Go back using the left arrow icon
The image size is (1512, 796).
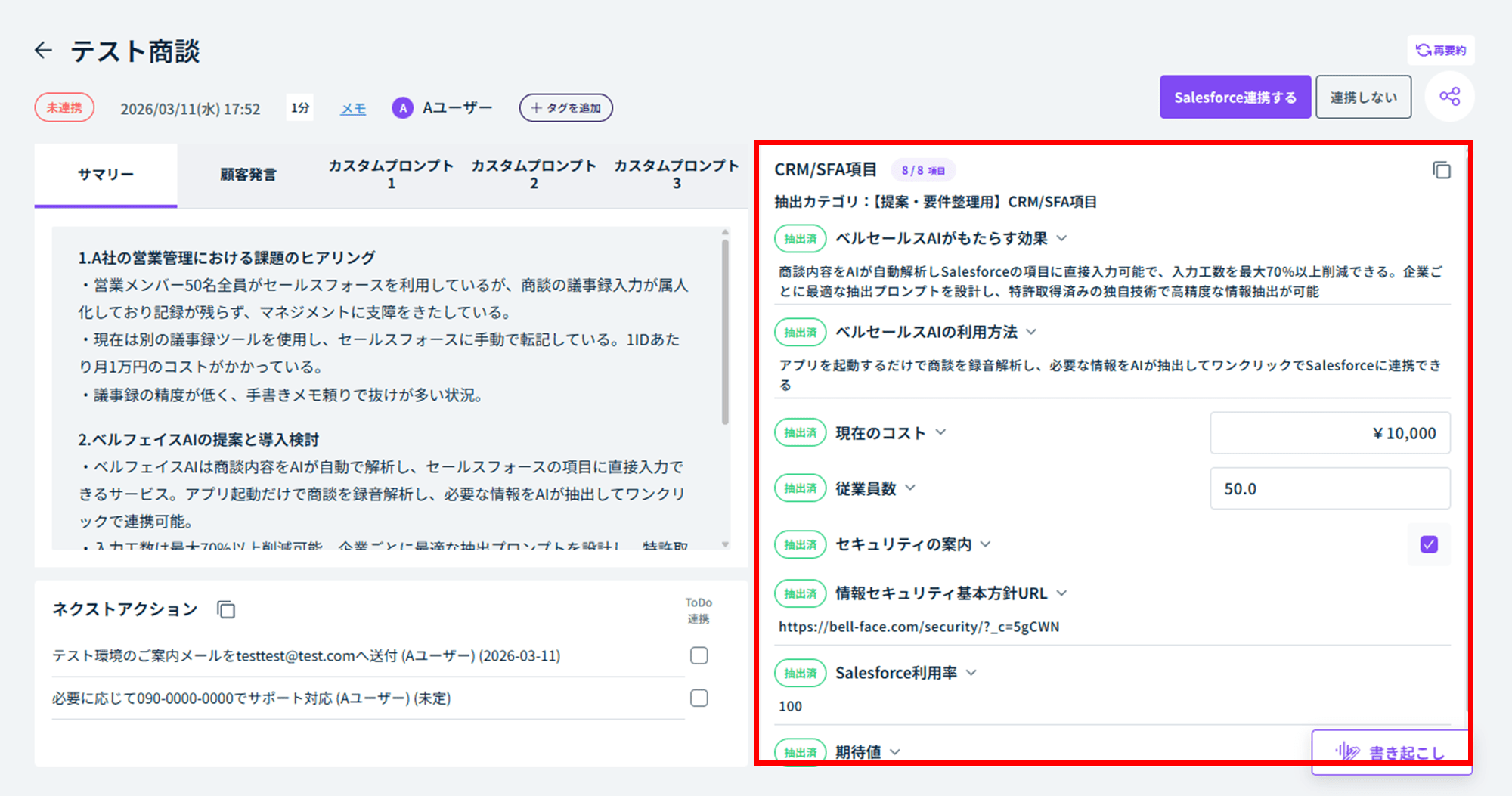coord(44,51)
